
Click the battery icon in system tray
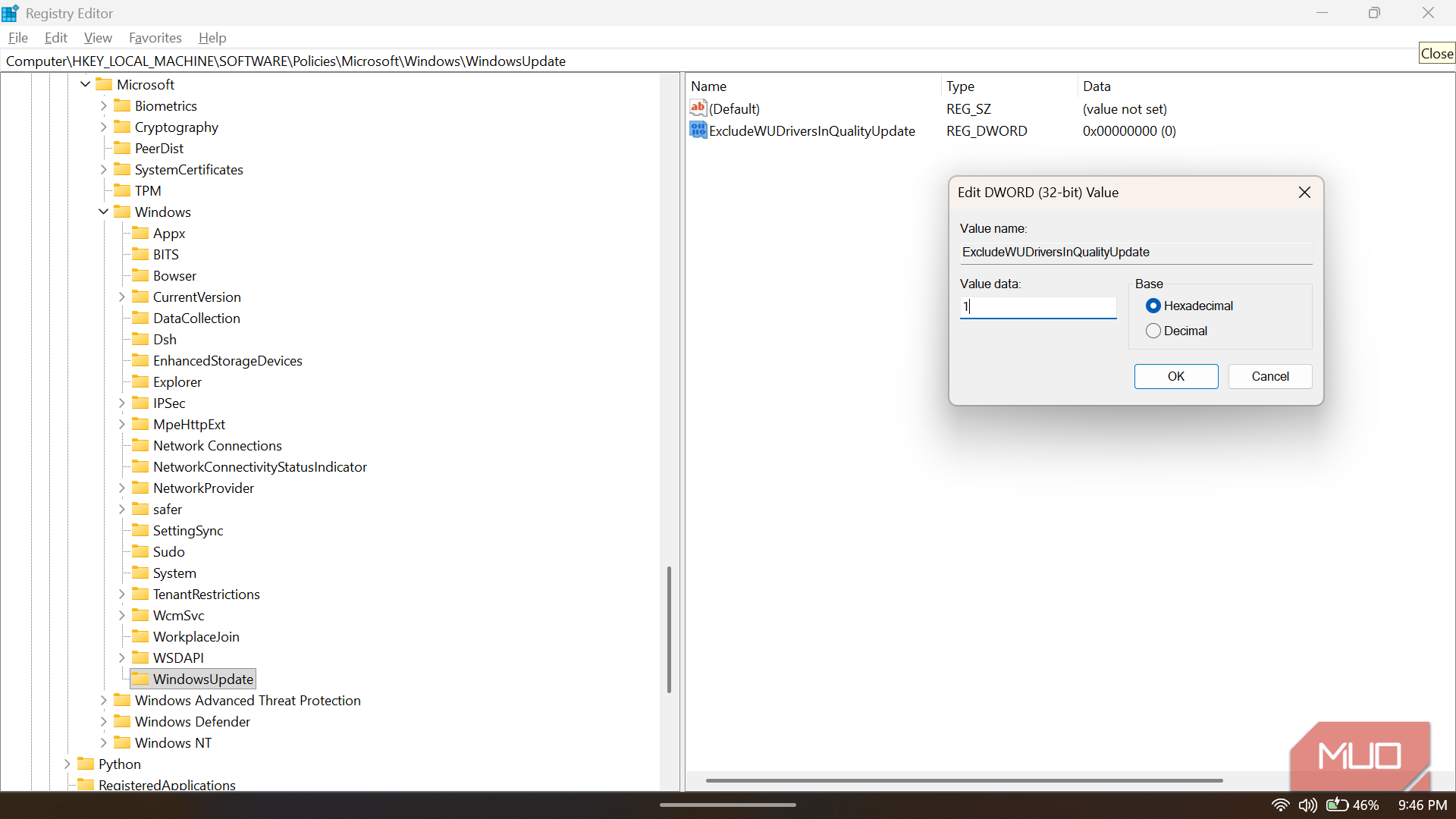pos(1337,805)
